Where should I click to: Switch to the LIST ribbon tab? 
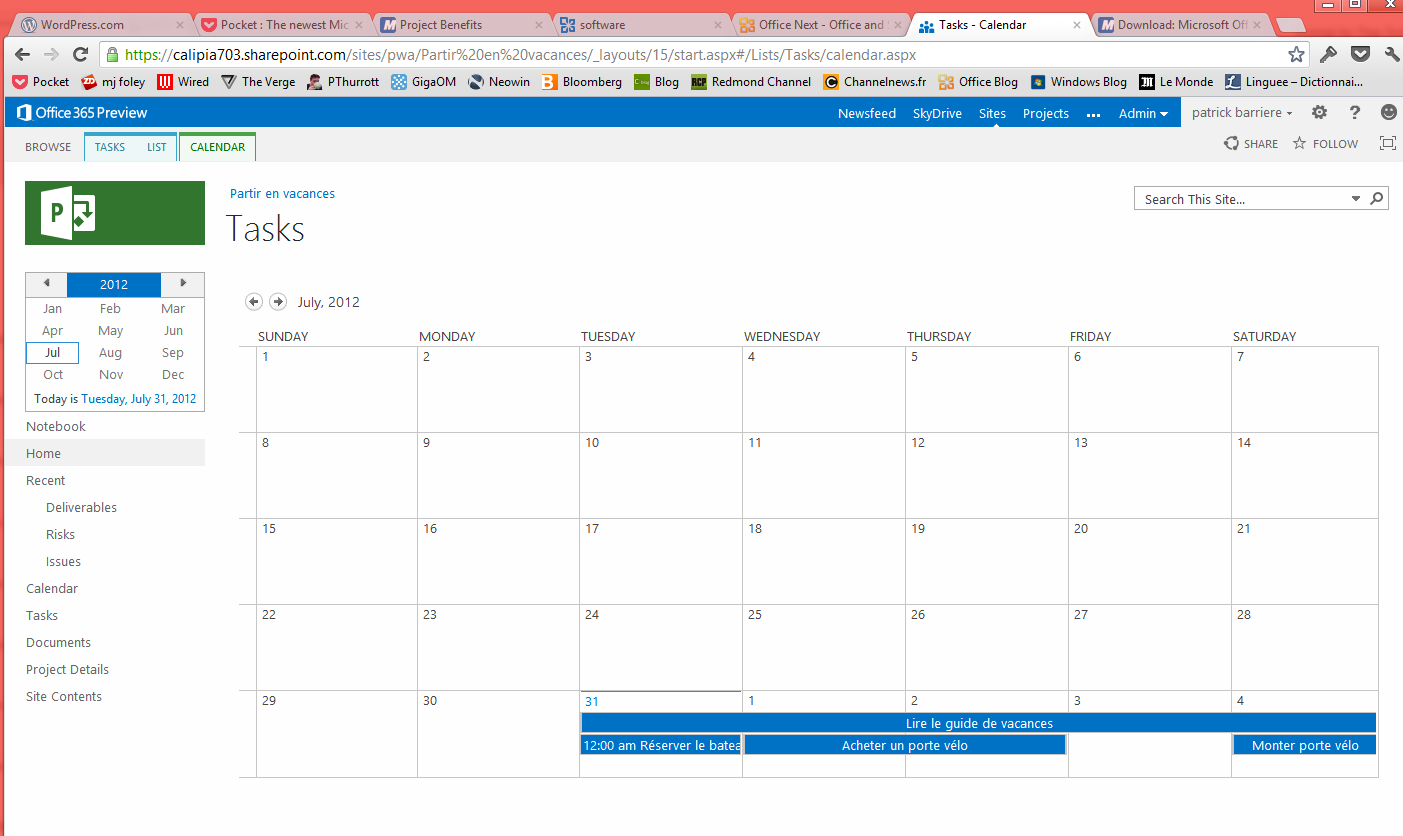tap(157, 147)
